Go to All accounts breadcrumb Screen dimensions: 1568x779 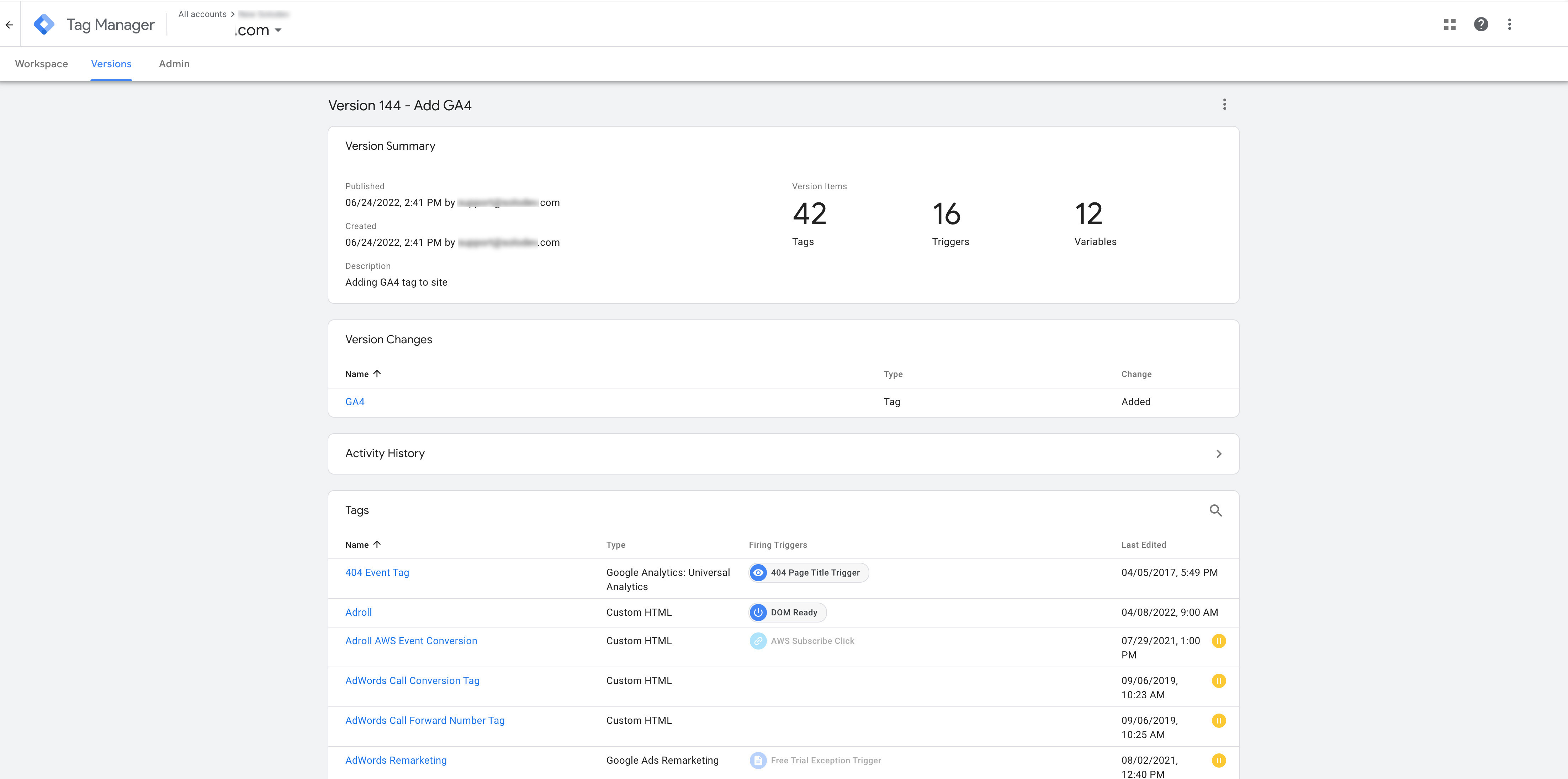202,14
